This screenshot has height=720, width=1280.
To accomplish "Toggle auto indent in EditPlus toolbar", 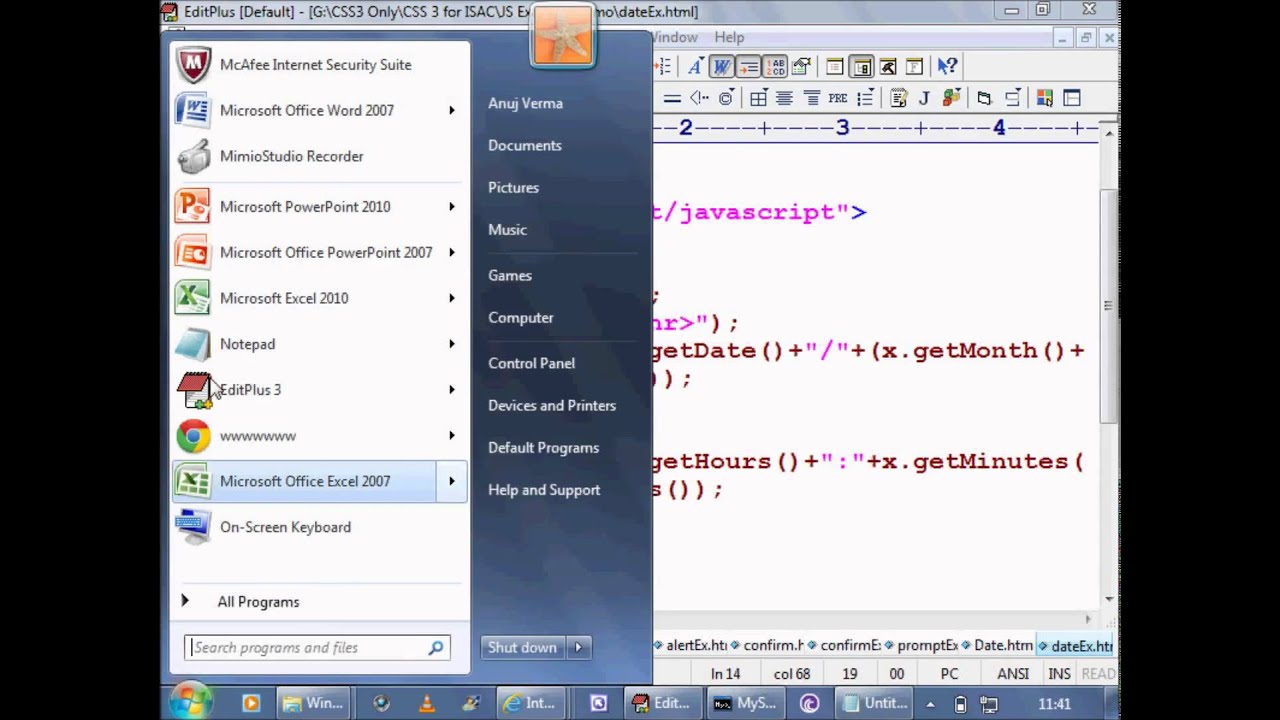I will pos(748,67).
